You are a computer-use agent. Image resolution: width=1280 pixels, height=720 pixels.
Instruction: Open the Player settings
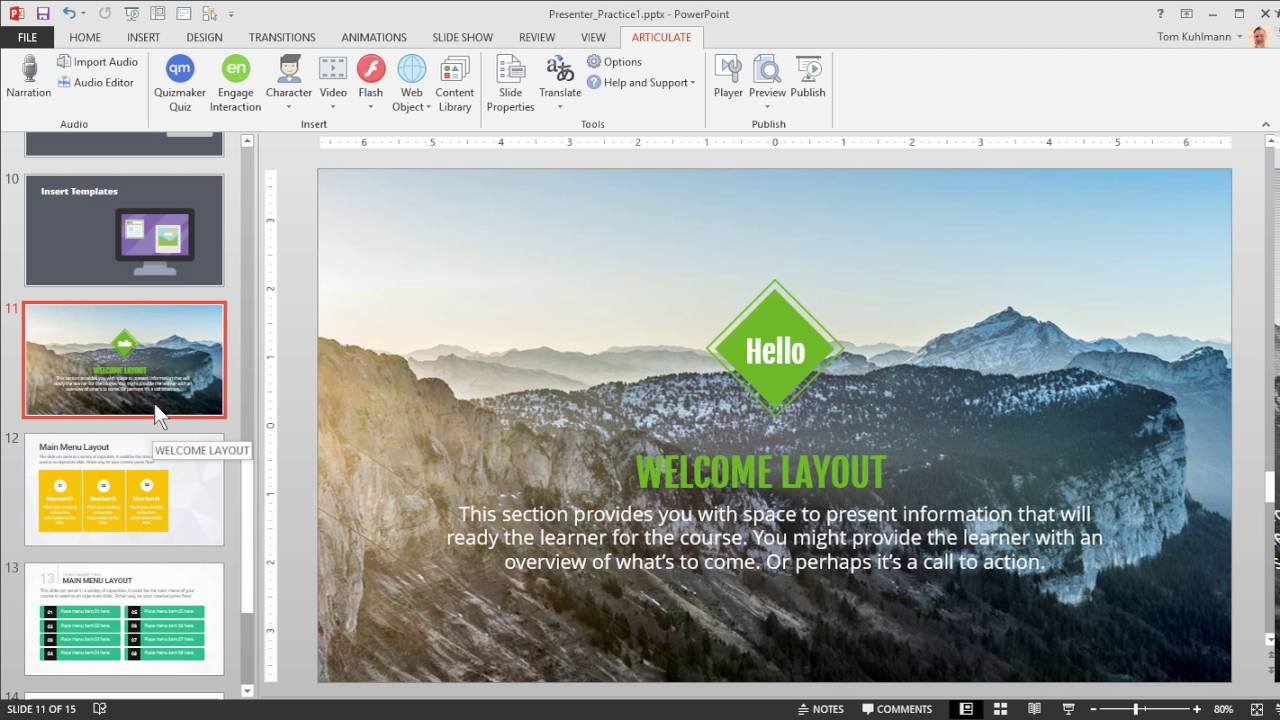[728, 77]
